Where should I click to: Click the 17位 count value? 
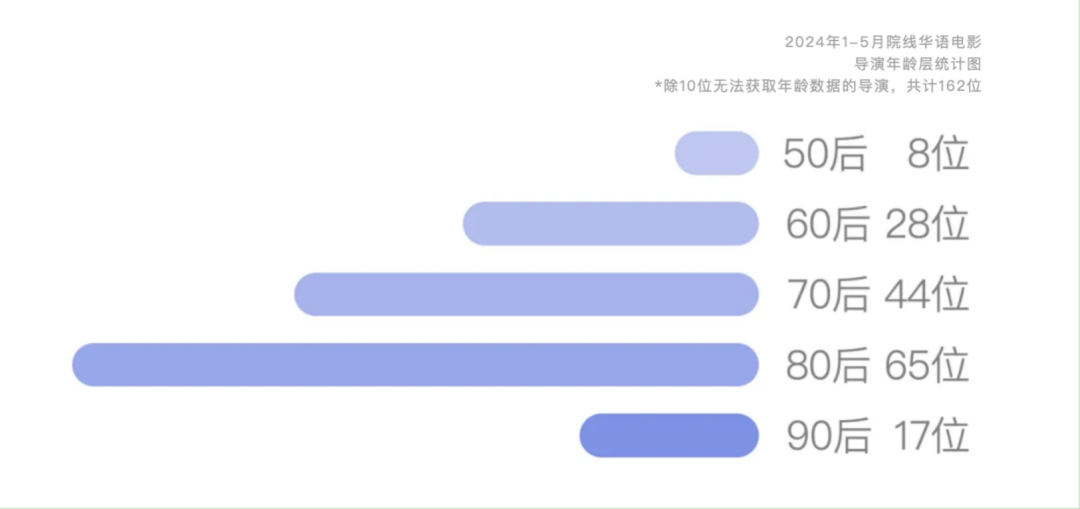pos(932,437)
